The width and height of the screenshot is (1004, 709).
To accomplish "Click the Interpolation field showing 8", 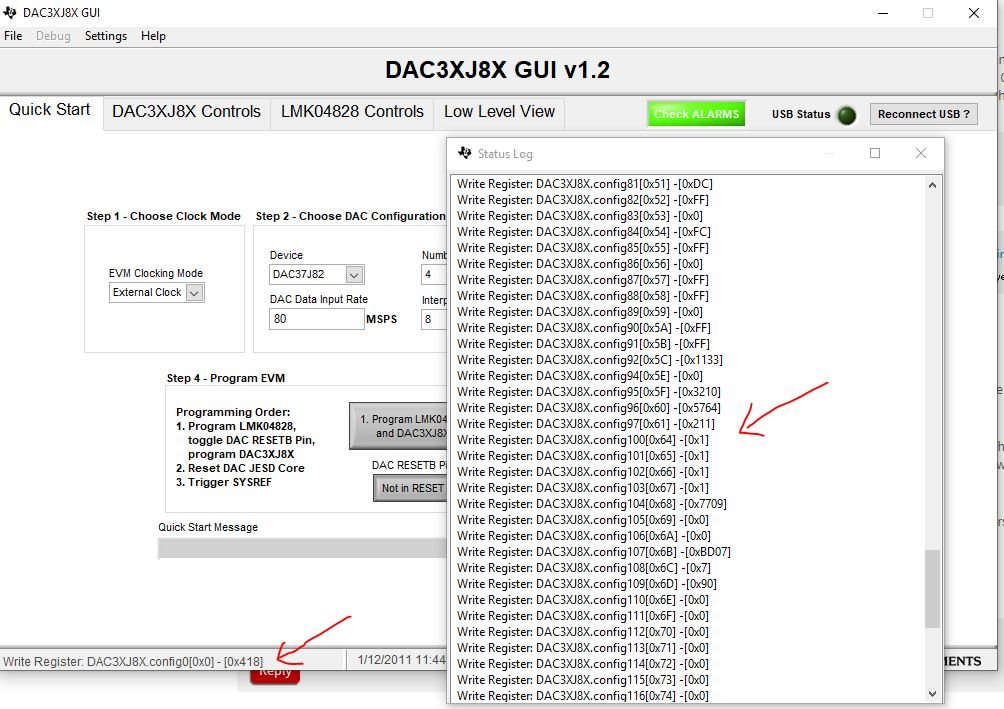I will 433,319.
